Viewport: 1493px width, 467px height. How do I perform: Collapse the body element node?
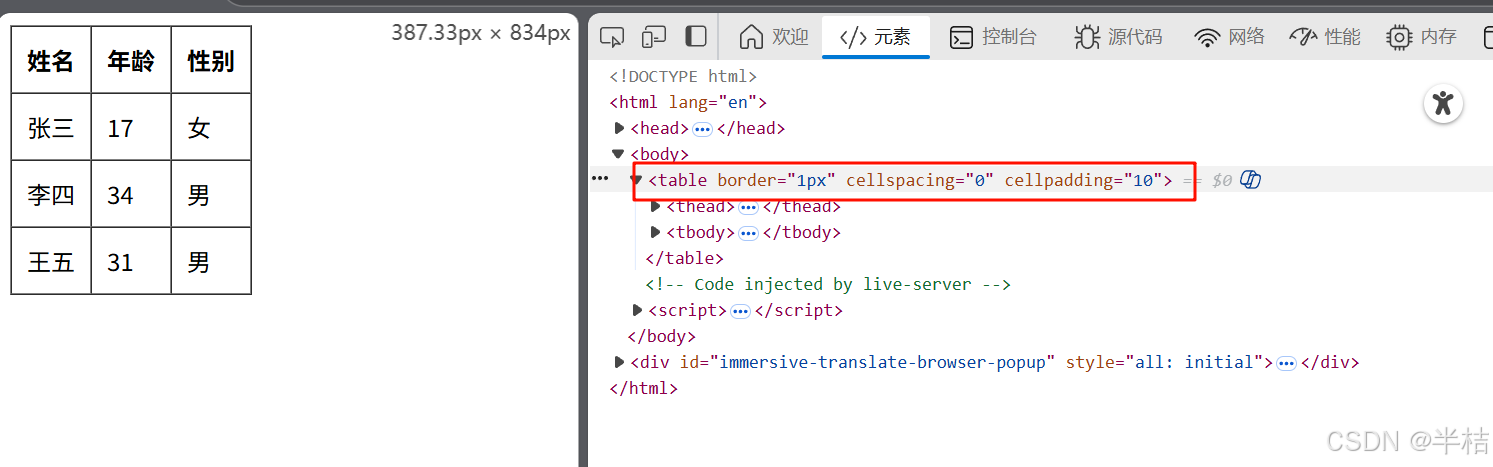619,154
